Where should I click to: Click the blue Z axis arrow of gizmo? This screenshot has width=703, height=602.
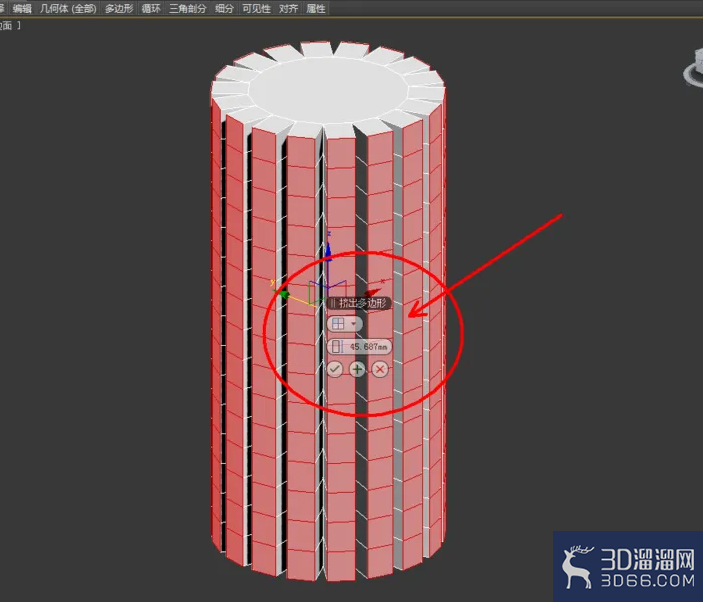point(329,252)
